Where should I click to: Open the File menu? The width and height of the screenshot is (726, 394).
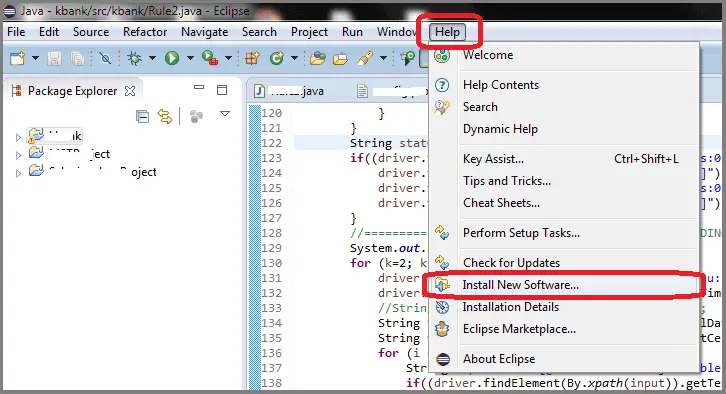point(16,32)
